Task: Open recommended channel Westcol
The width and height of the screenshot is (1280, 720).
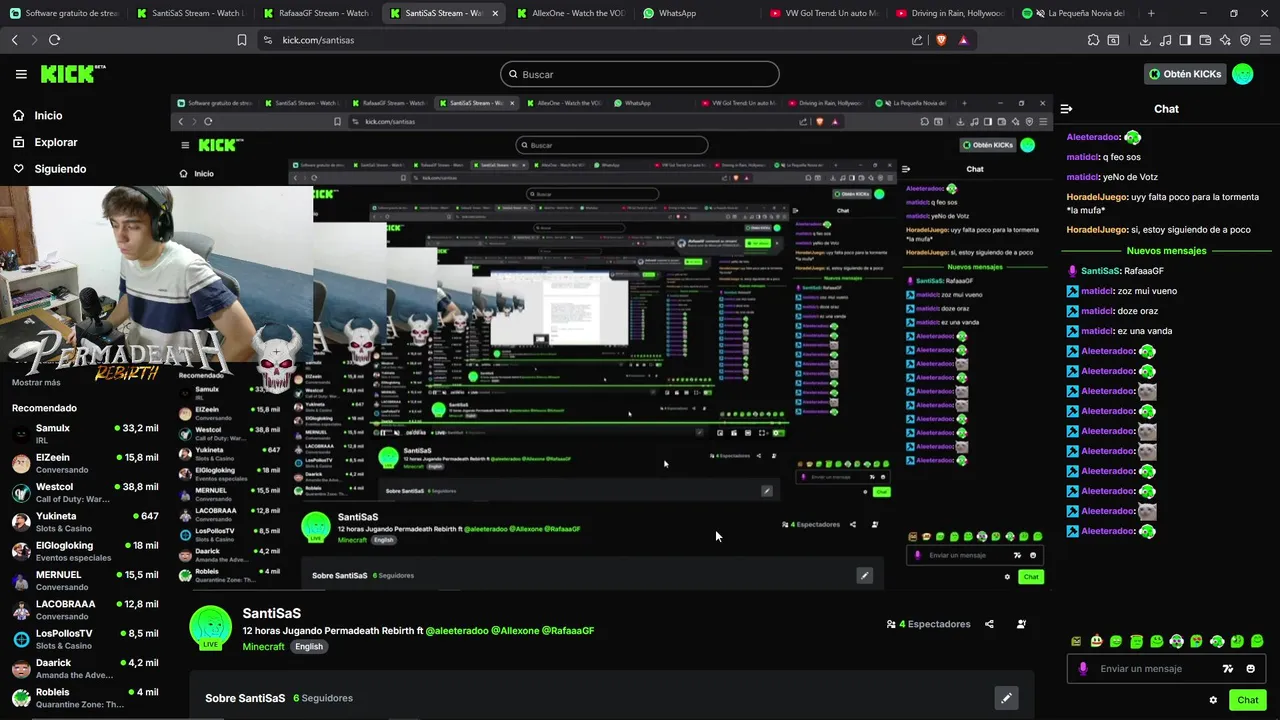Action: tap(85, 492)
